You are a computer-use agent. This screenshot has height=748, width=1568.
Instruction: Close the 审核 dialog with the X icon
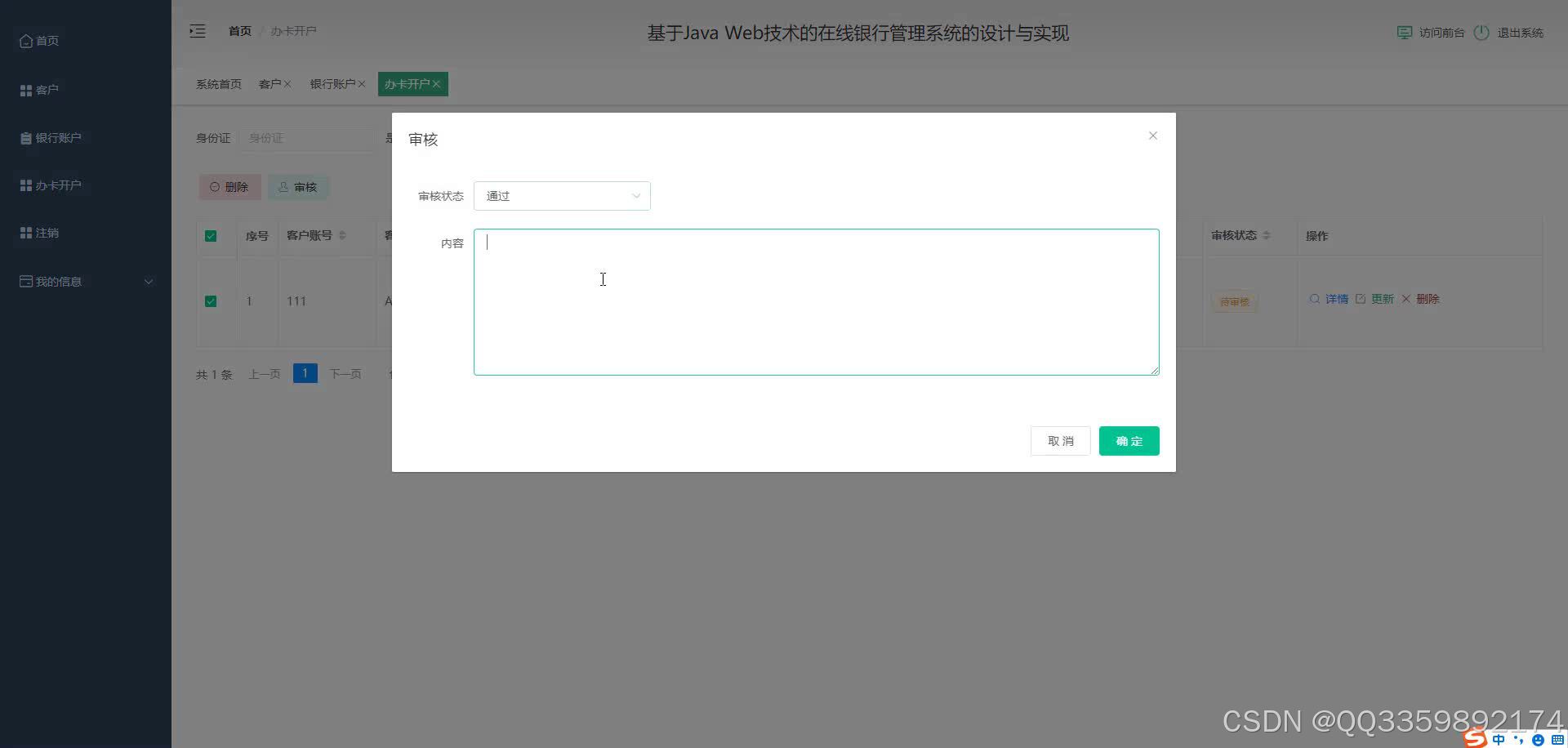(1152, 136)
